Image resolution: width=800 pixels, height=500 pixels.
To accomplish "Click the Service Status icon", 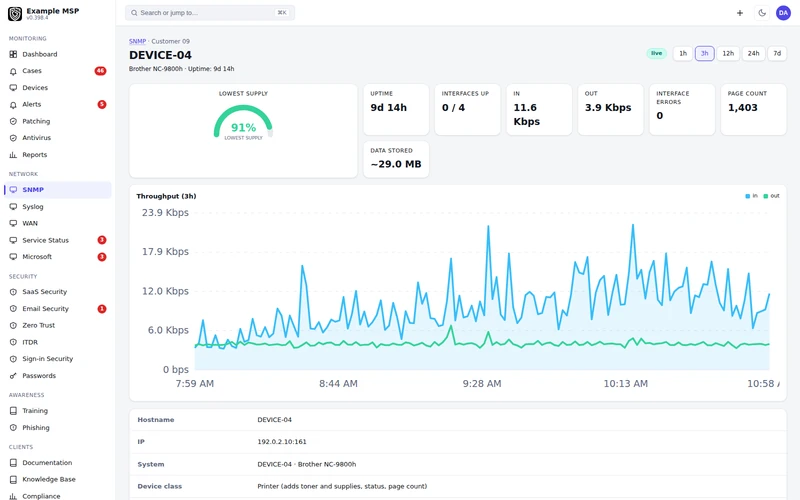I will tap(13, 240).
